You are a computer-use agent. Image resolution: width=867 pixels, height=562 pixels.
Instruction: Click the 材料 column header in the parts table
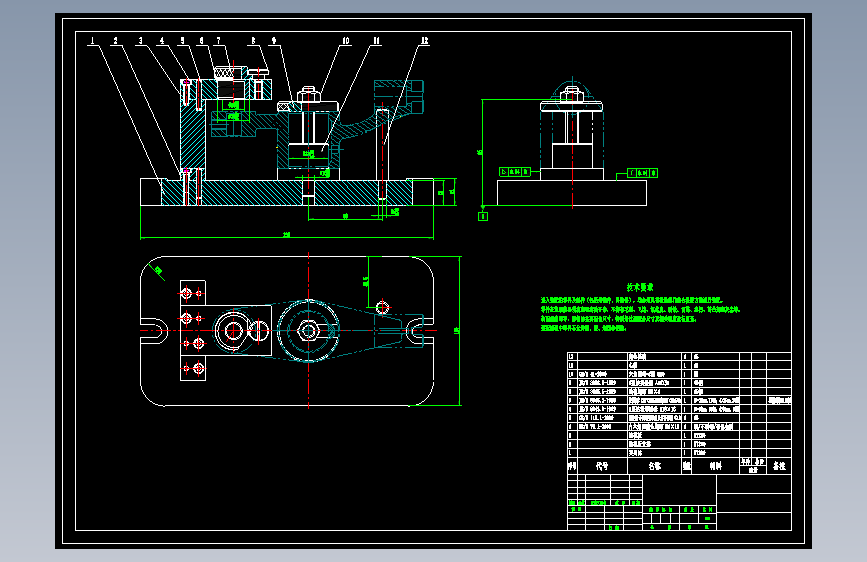(x=715, y=466)
